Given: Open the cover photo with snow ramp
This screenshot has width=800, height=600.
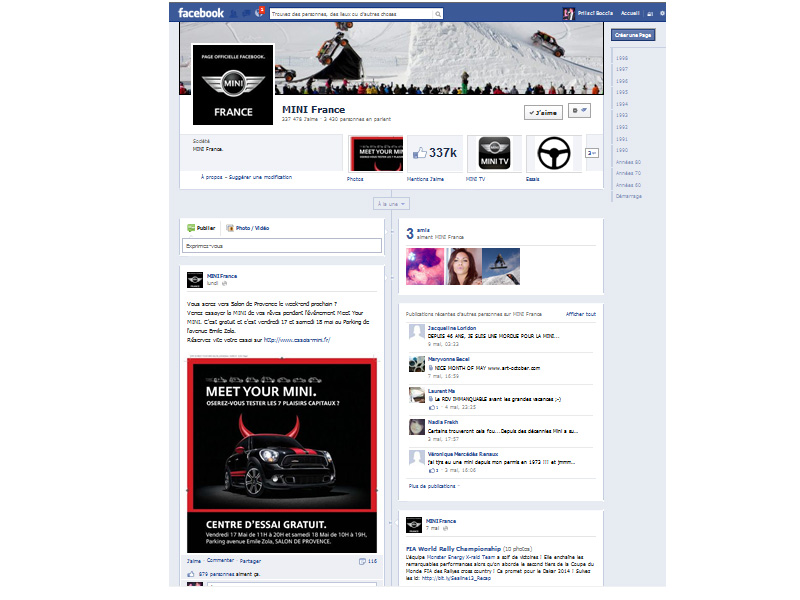Looking at the screenshot, I should click(439, 56).
